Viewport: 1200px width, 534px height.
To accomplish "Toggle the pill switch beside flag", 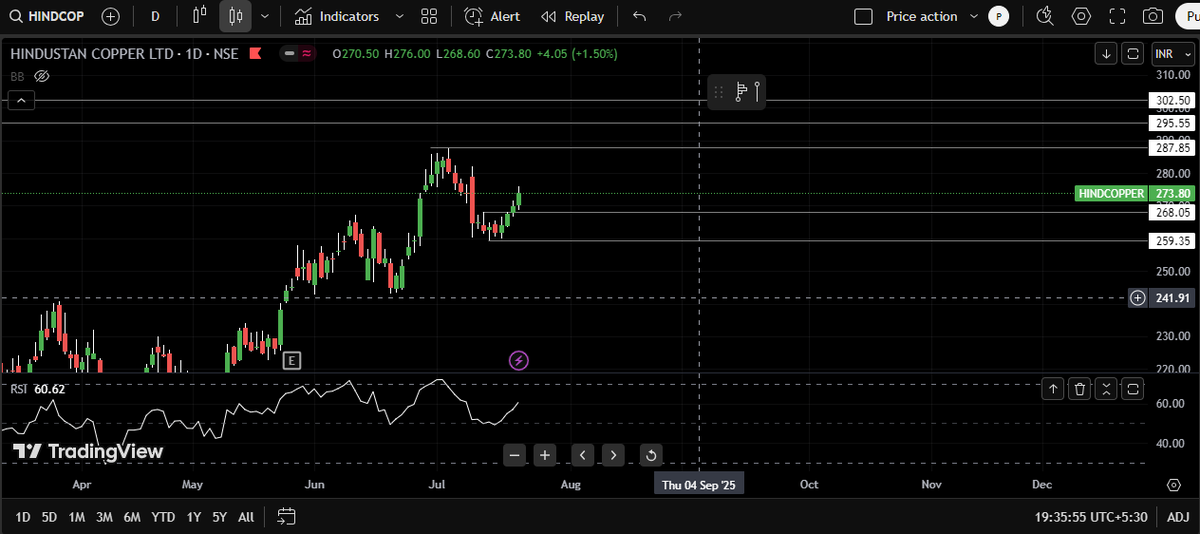I will pyautogui.click(x=299, y=53).
